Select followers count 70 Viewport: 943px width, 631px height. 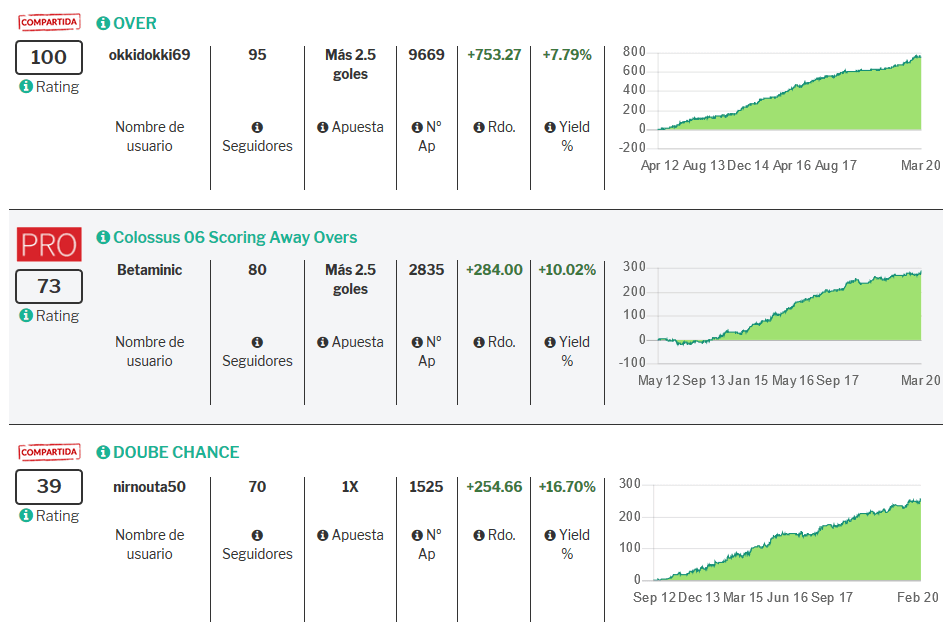click(257, 487)
